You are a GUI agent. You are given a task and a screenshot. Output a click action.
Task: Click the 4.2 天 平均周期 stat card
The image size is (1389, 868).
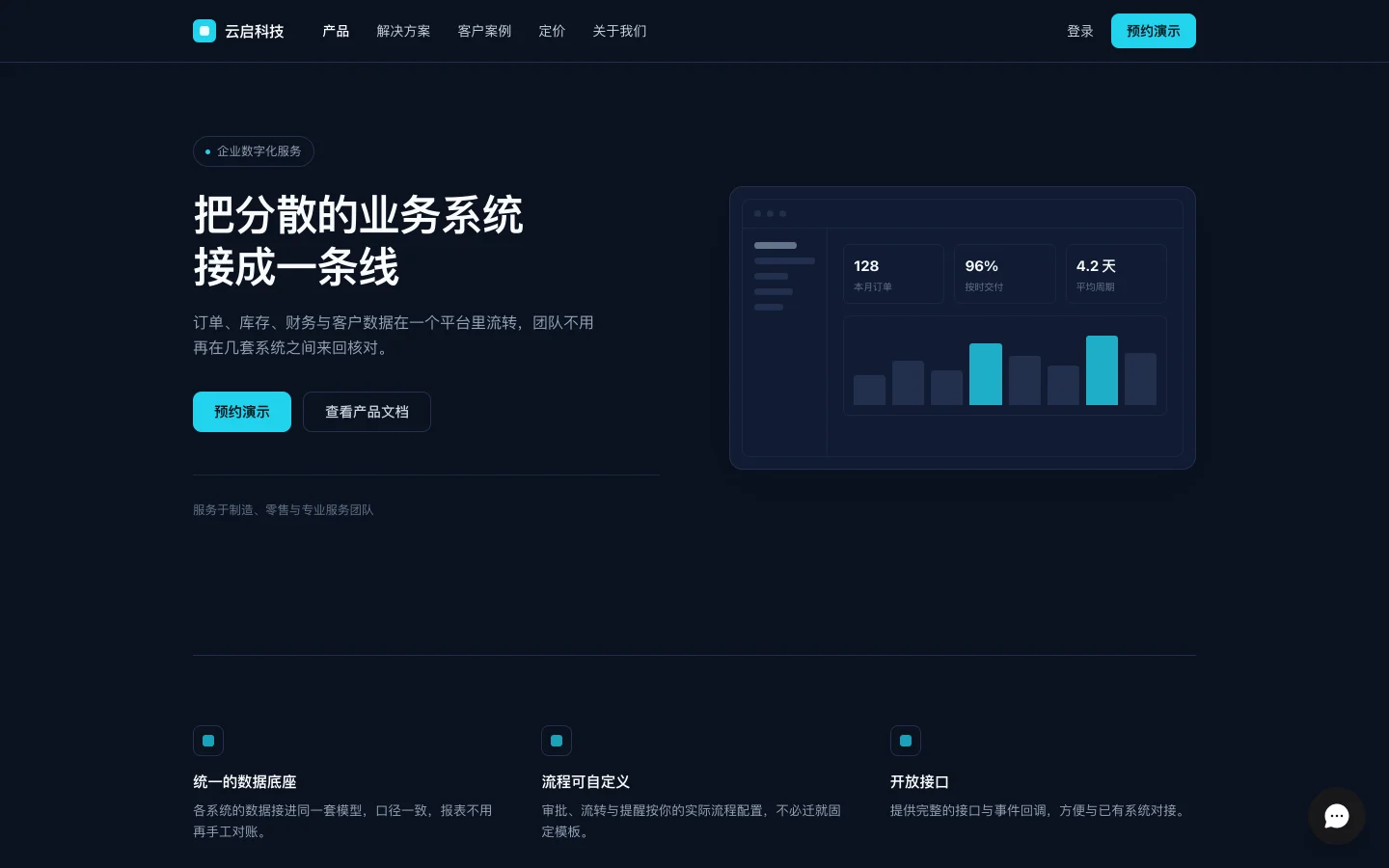[1116, 274]
